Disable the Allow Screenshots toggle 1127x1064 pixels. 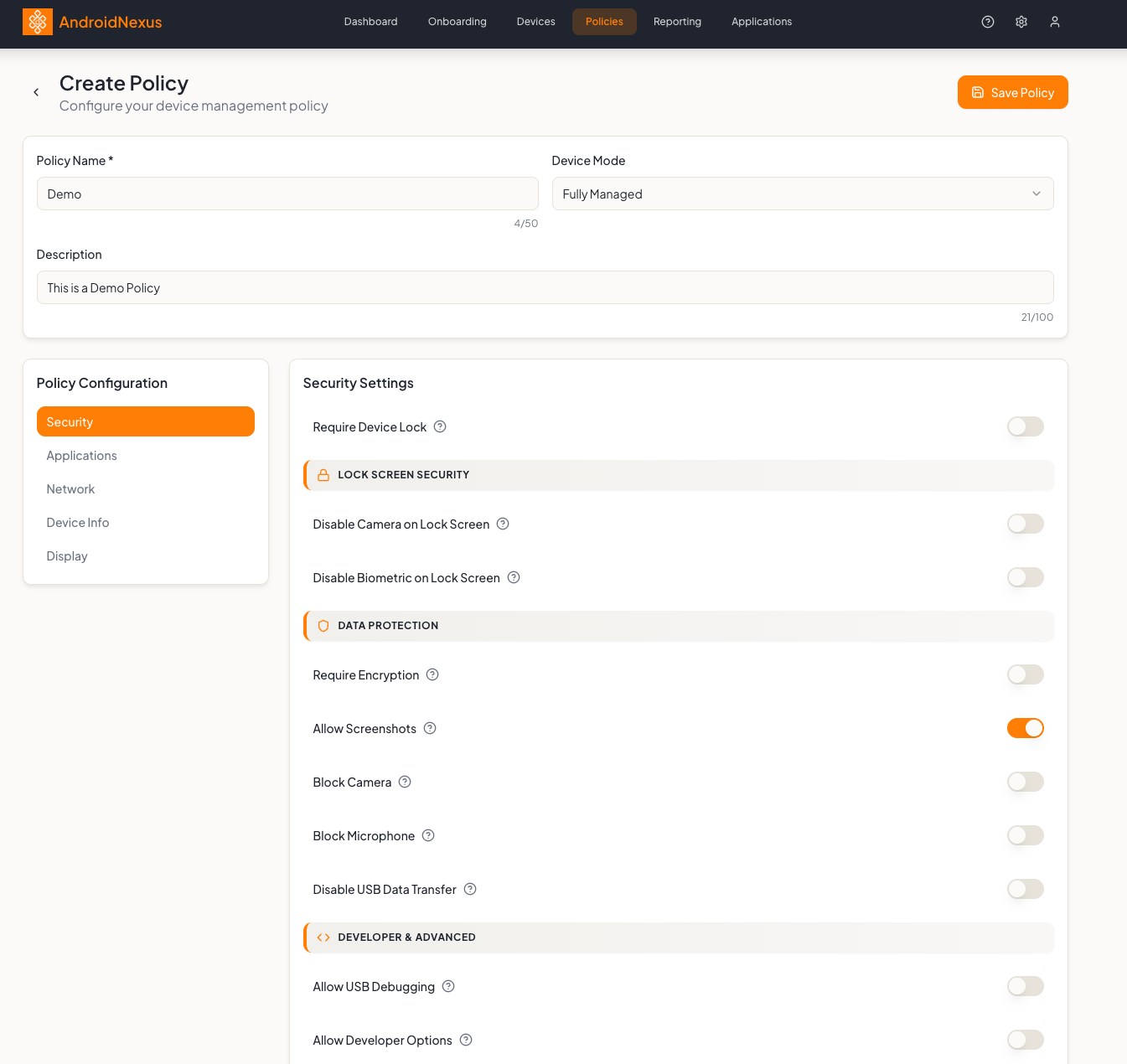tap(1025, 728)
